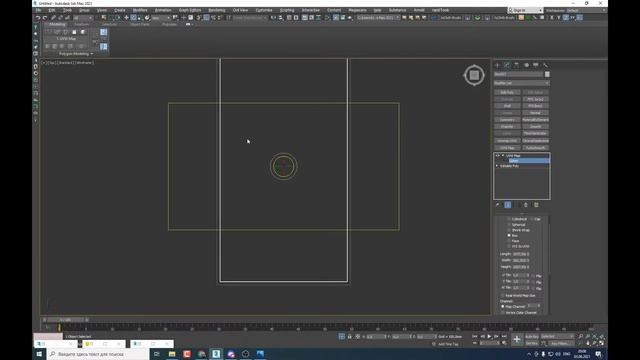640x360 pixels.
Task: Expand Editable Poly in modifier stack
Action: pos(497,166)
